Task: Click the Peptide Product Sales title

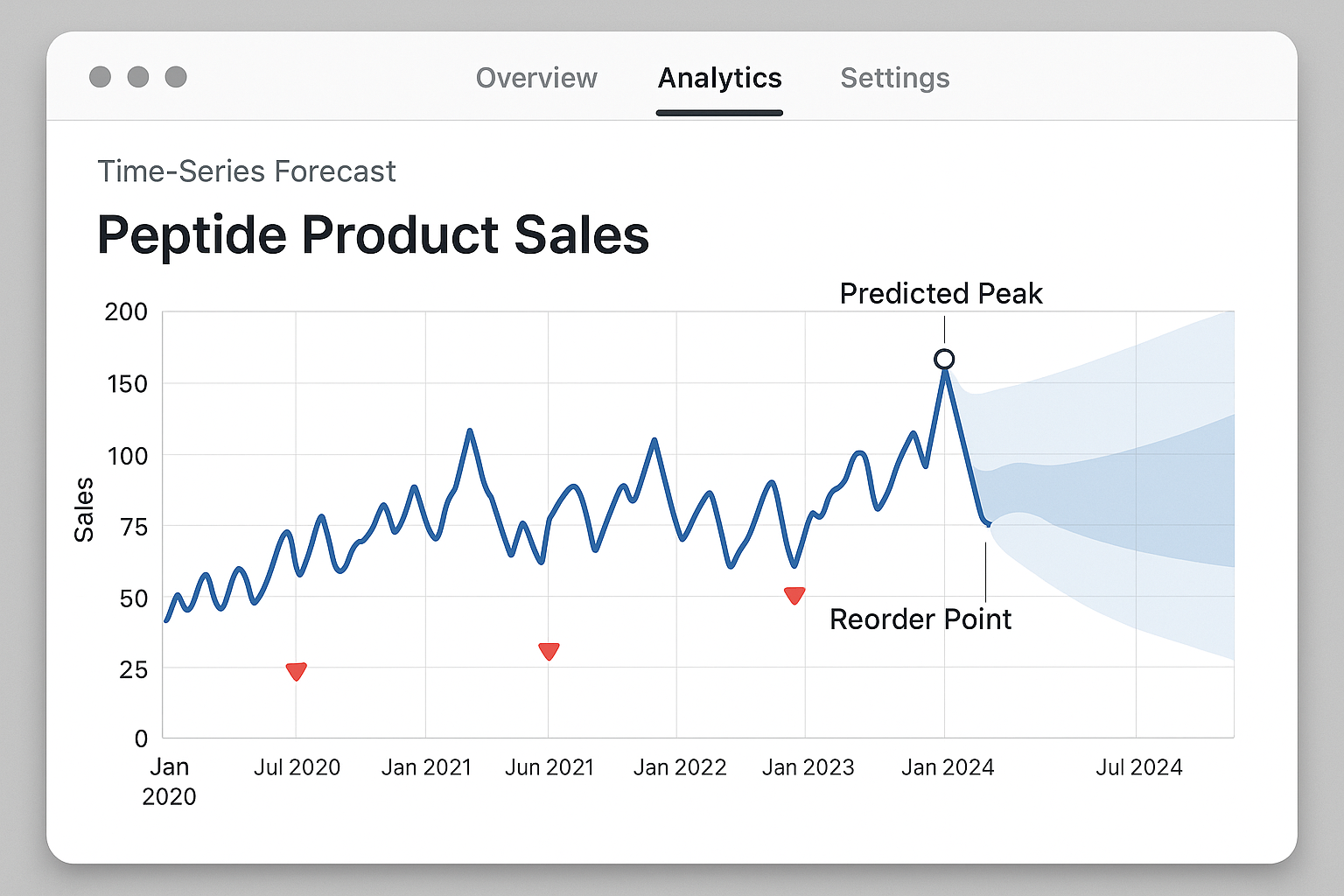Action: pos(374,234)
